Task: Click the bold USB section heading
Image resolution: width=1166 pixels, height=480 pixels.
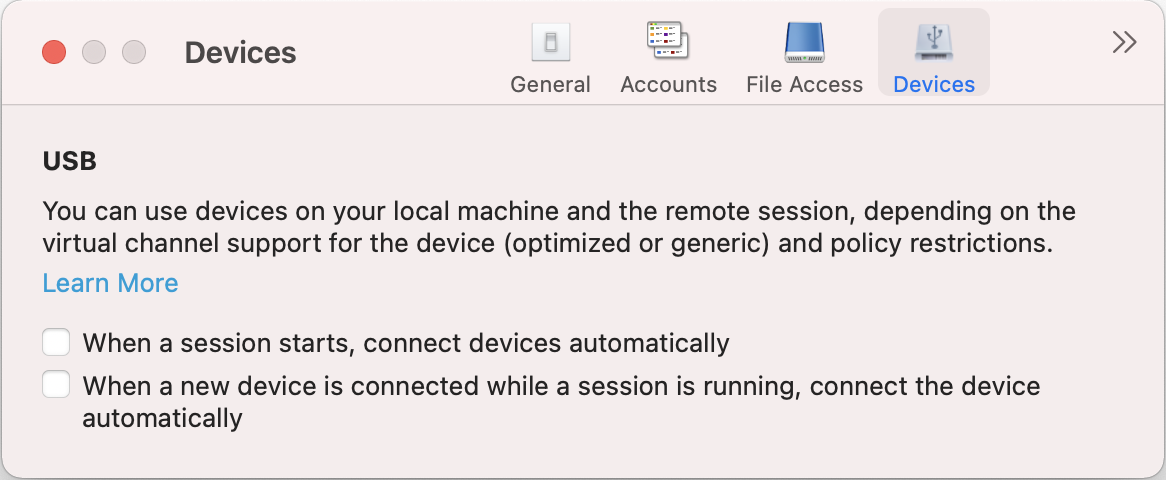Action: coord(70,161)
